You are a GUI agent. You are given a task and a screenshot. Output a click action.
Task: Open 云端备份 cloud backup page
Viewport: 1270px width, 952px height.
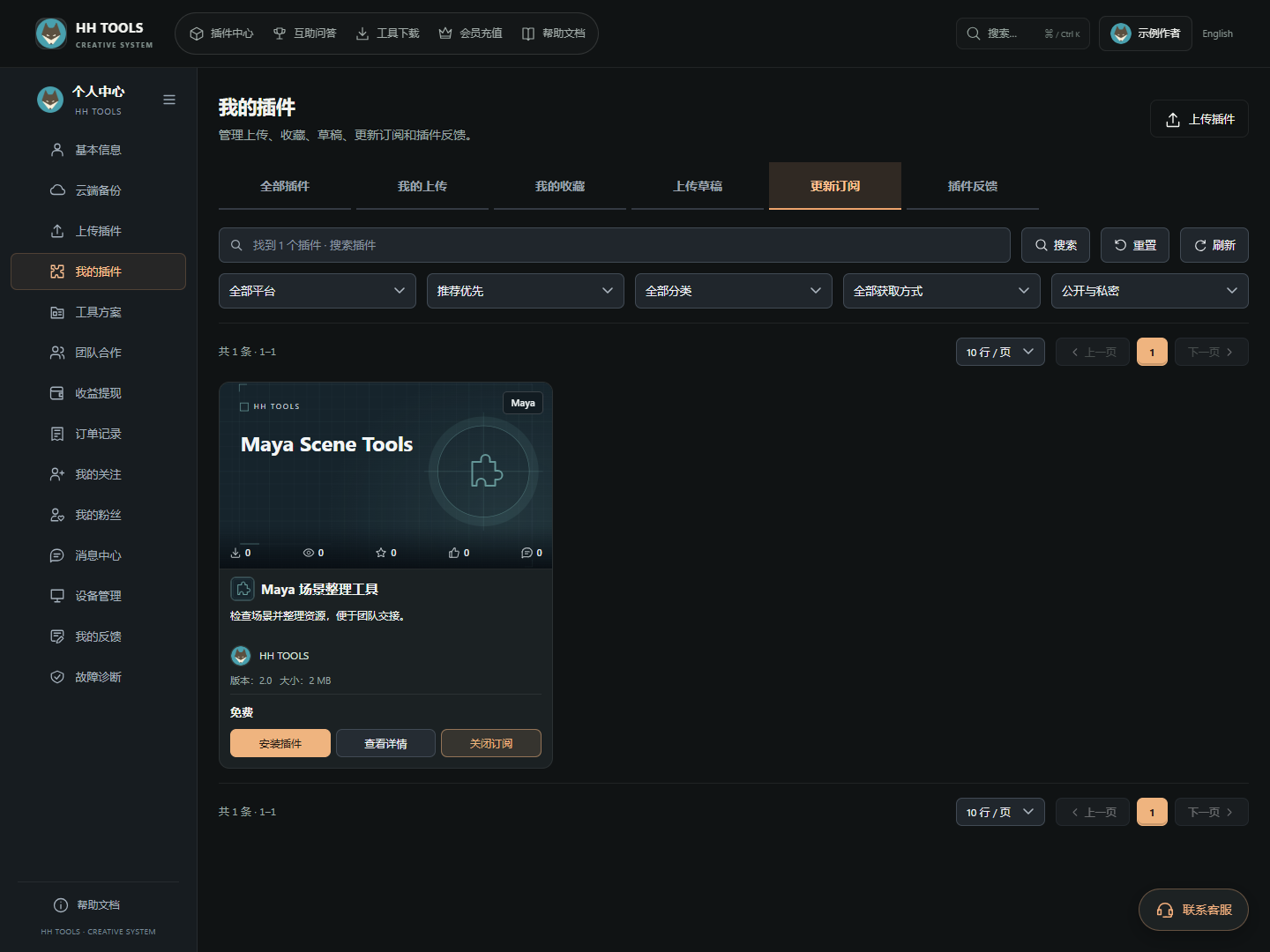pyautogui.click(x=98, y=190)
